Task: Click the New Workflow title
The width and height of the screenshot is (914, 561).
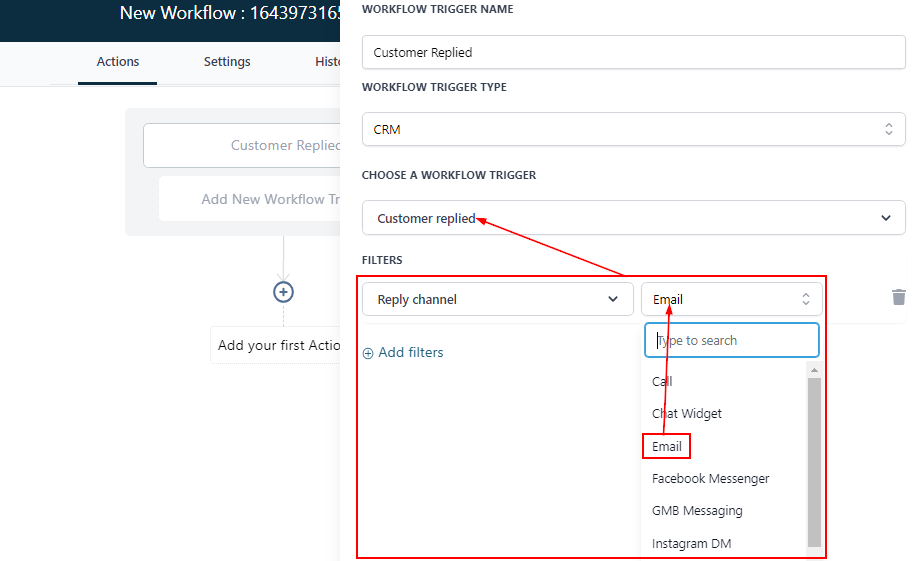Action: [x=230, y=13]
